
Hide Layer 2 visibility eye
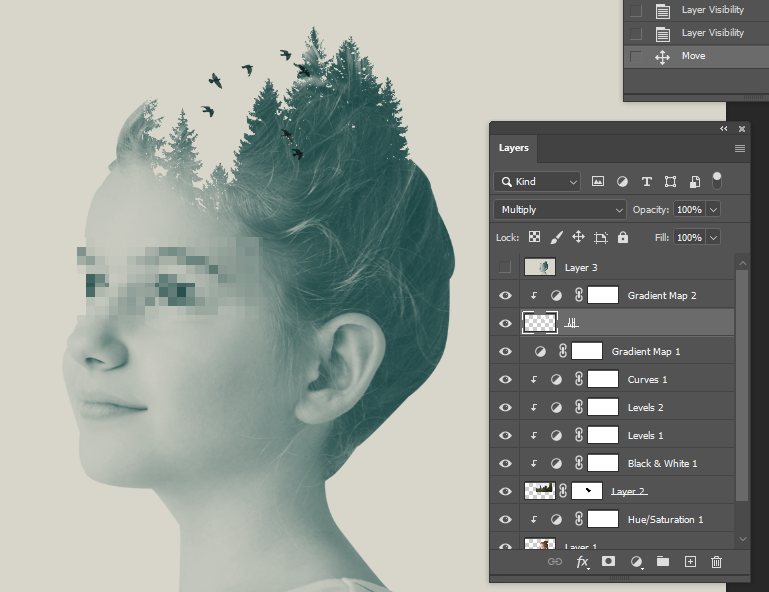pos(505,491)
